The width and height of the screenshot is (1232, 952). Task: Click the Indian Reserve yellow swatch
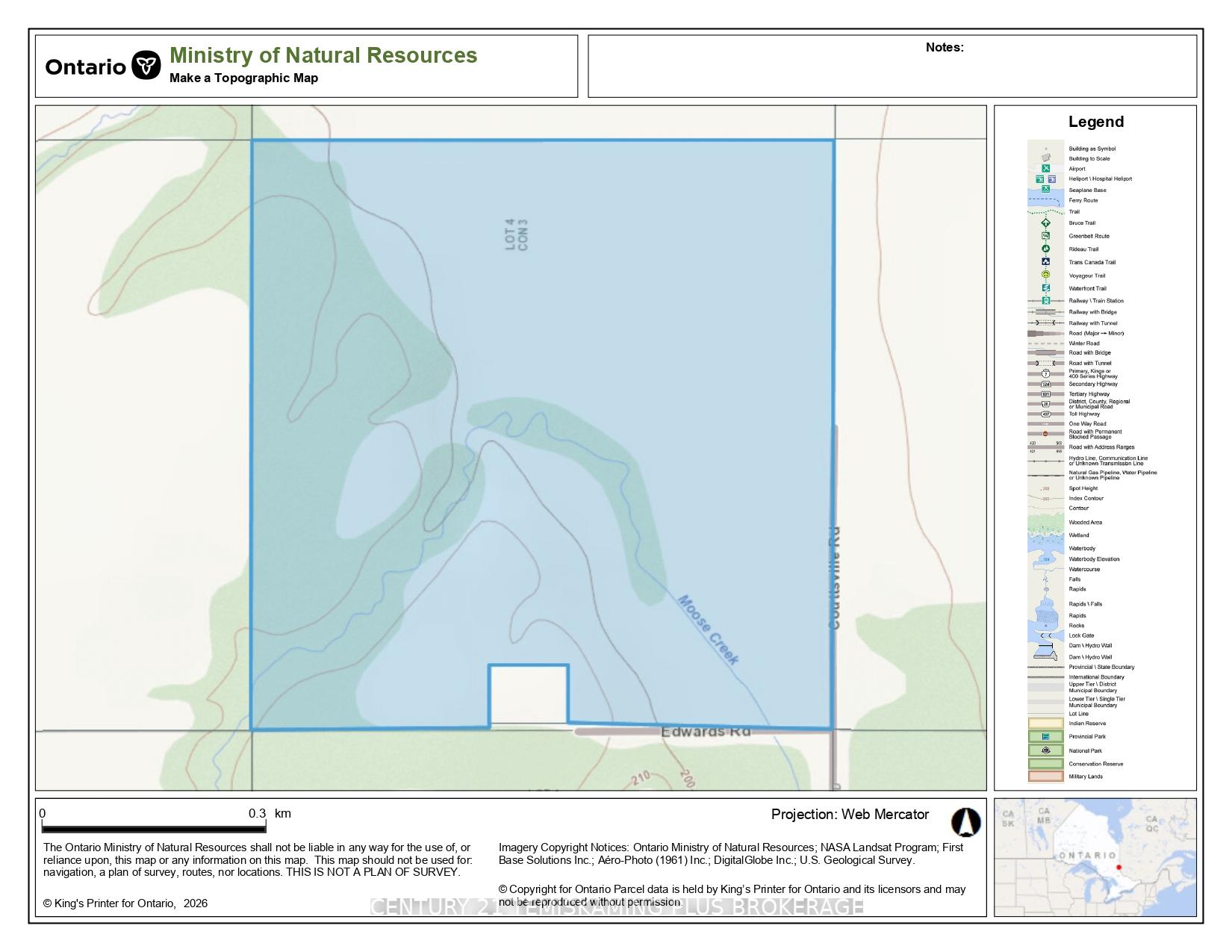pos(1046,724)
